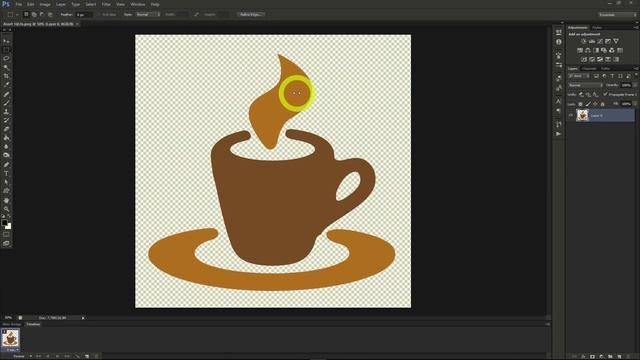Select the Hand tool
The image size is (640, 360).
[x=6, y=200]
